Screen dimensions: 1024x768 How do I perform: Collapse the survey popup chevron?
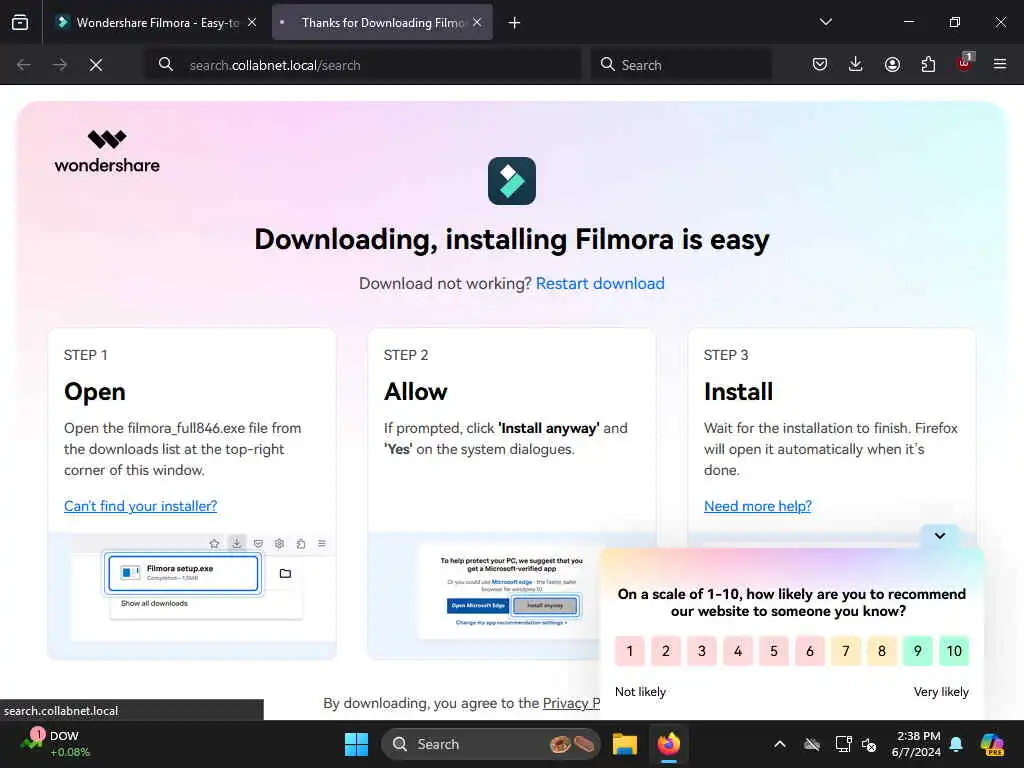point(940,536)
